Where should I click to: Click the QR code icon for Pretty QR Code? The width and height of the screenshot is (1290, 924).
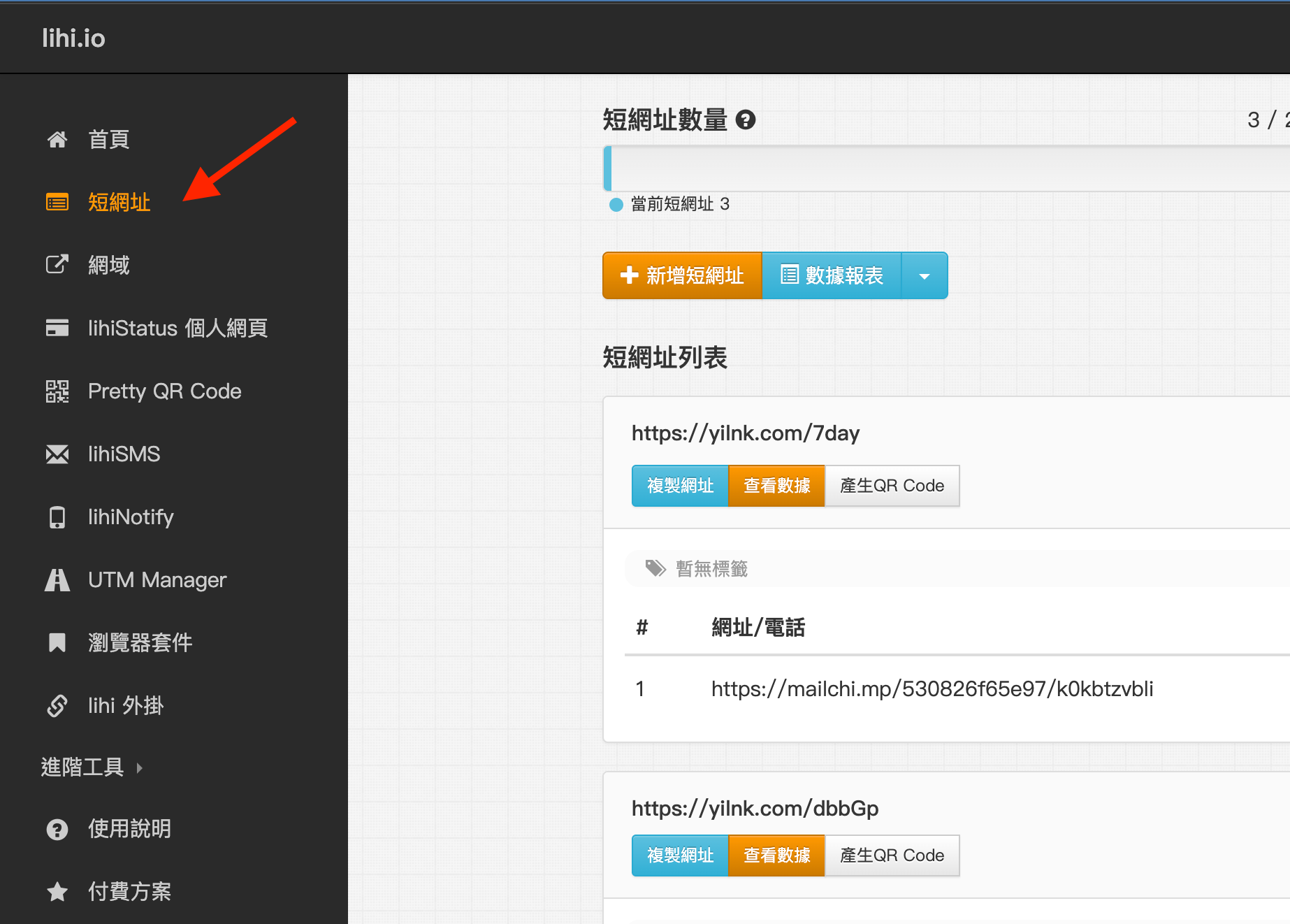pos(57,391)
